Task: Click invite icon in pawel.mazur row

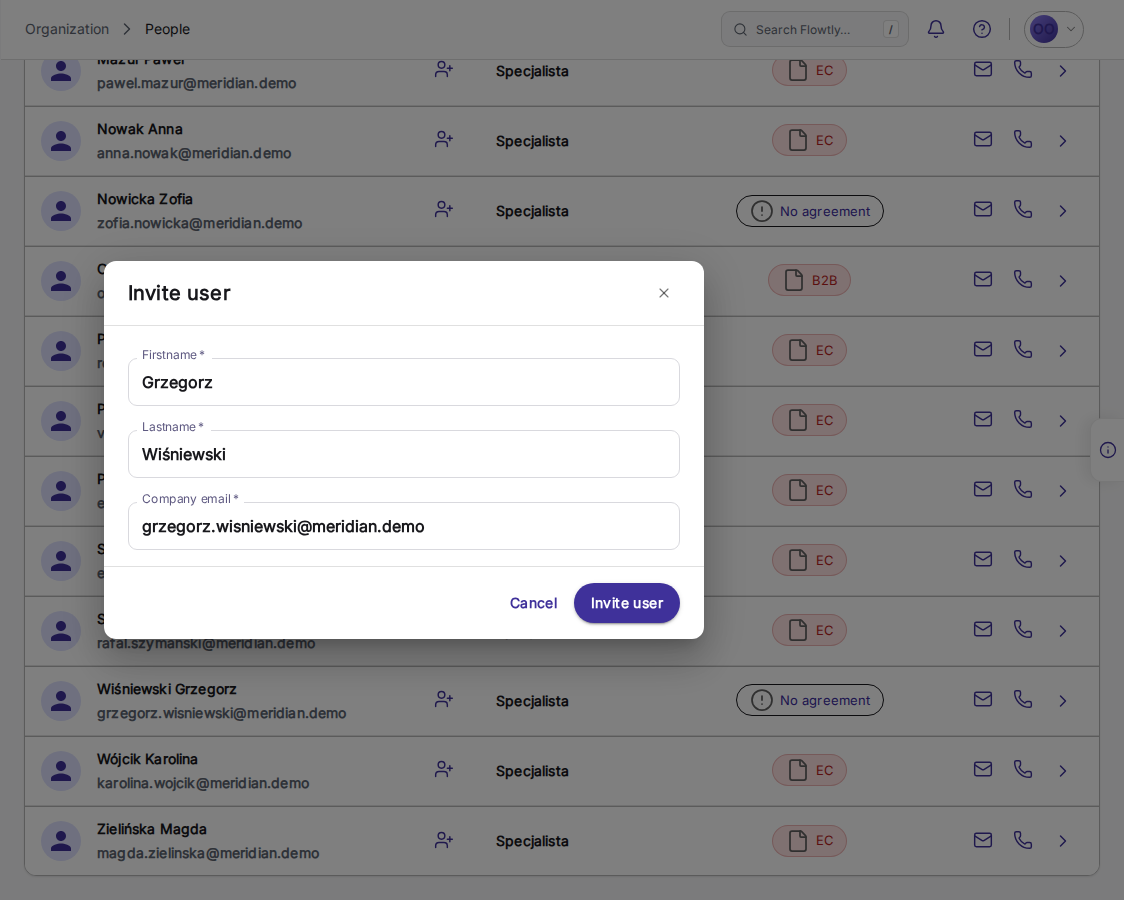Action: point(444,70)
